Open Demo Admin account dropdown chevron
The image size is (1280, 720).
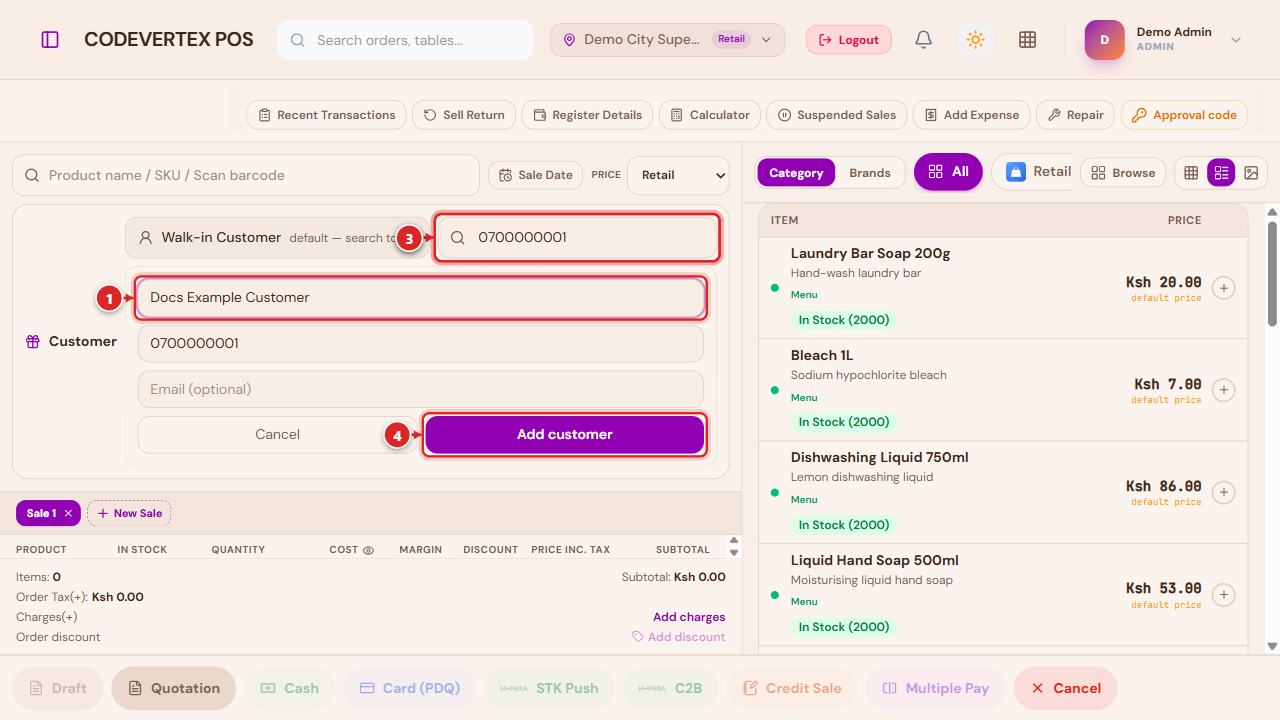coord(1236,40)
